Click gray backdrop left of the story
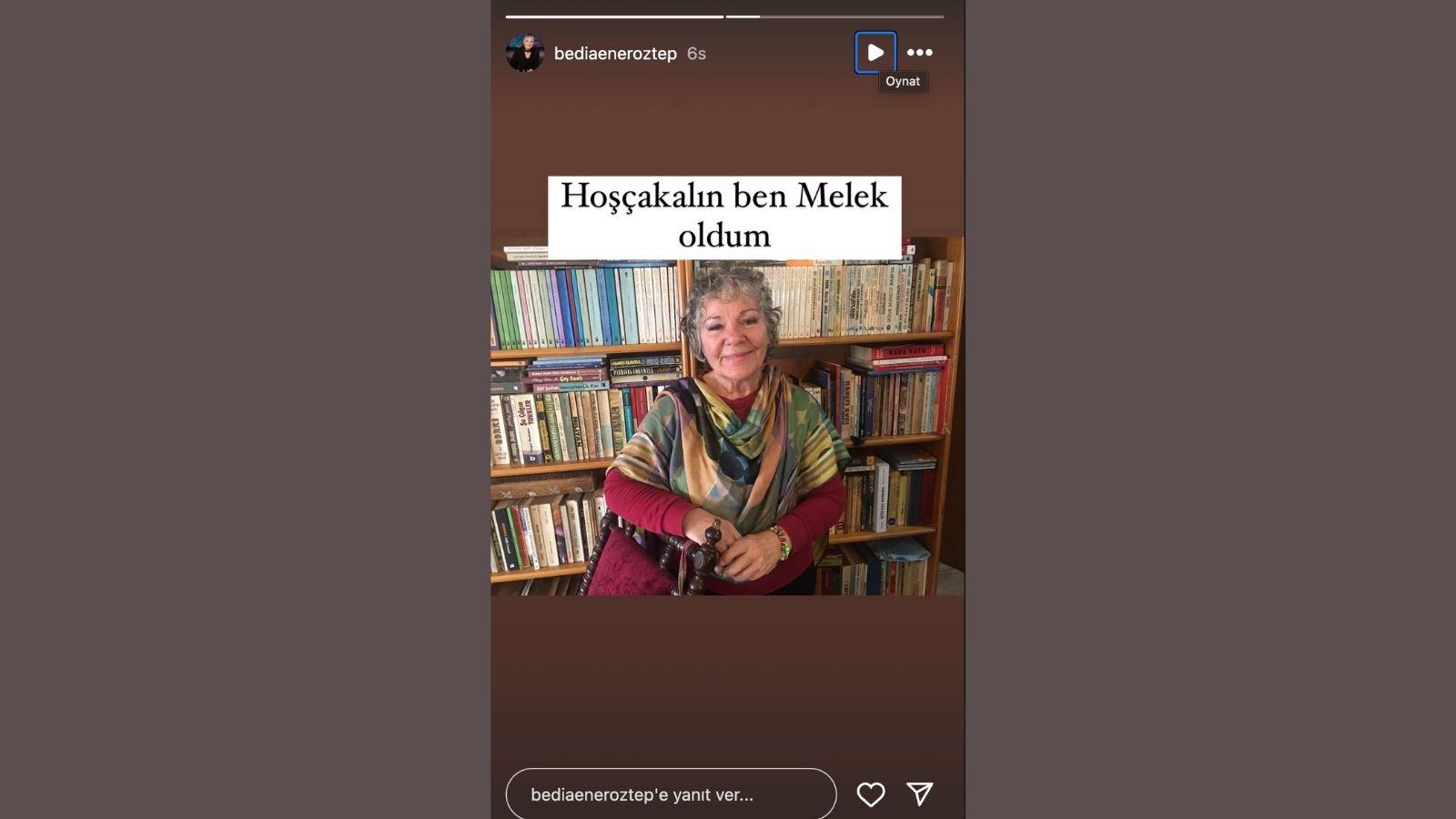The width and height of the screenshot is (1456, 819). click(x=246, y=409)
